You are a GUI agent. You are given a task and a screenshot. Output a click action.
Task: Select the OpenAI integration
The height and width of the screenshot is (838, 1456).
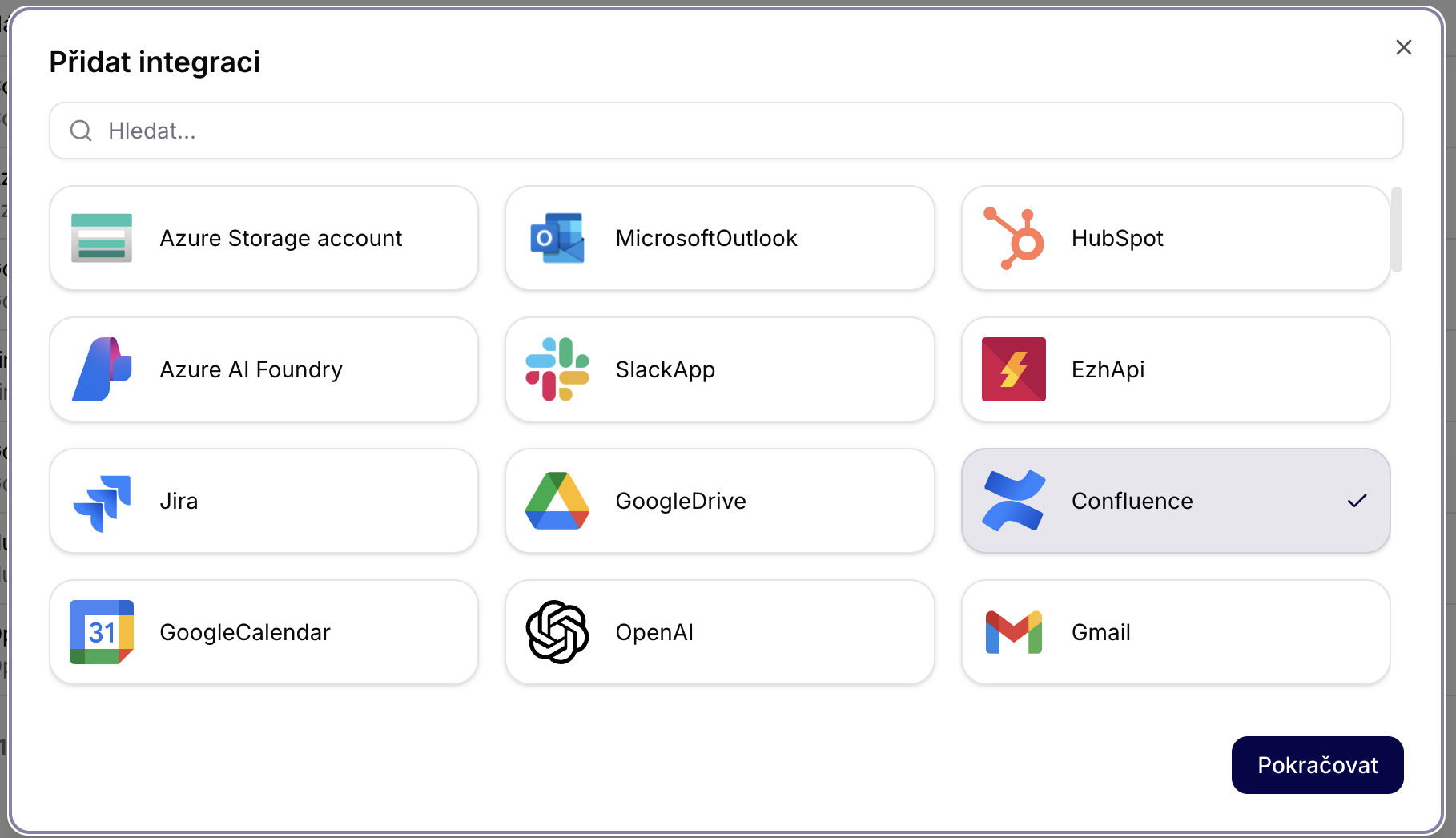[x=719, y=632]
